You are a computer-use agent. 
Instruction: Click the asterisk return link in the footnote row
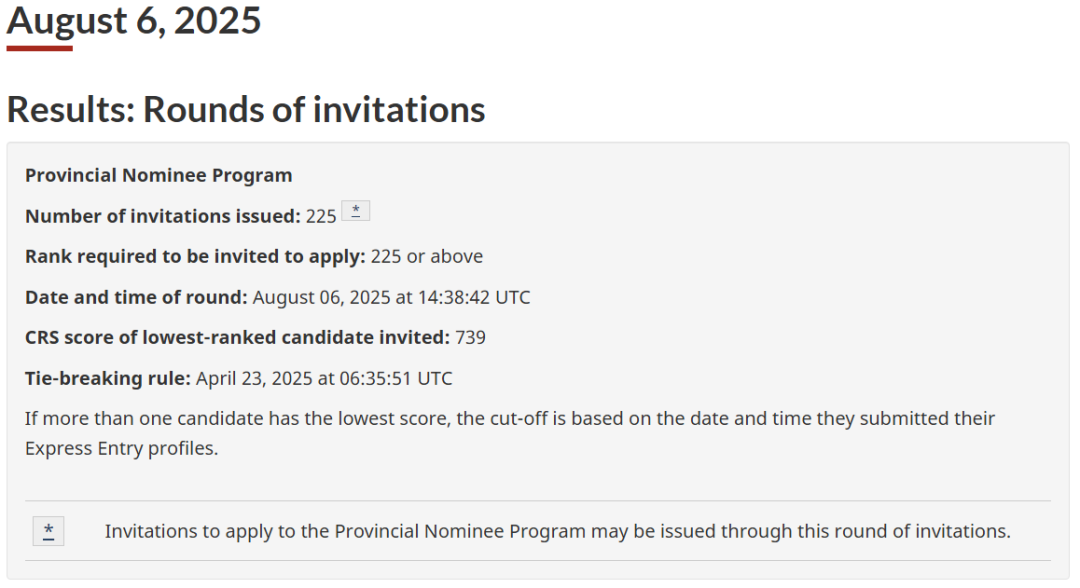(x=48, y=531)
